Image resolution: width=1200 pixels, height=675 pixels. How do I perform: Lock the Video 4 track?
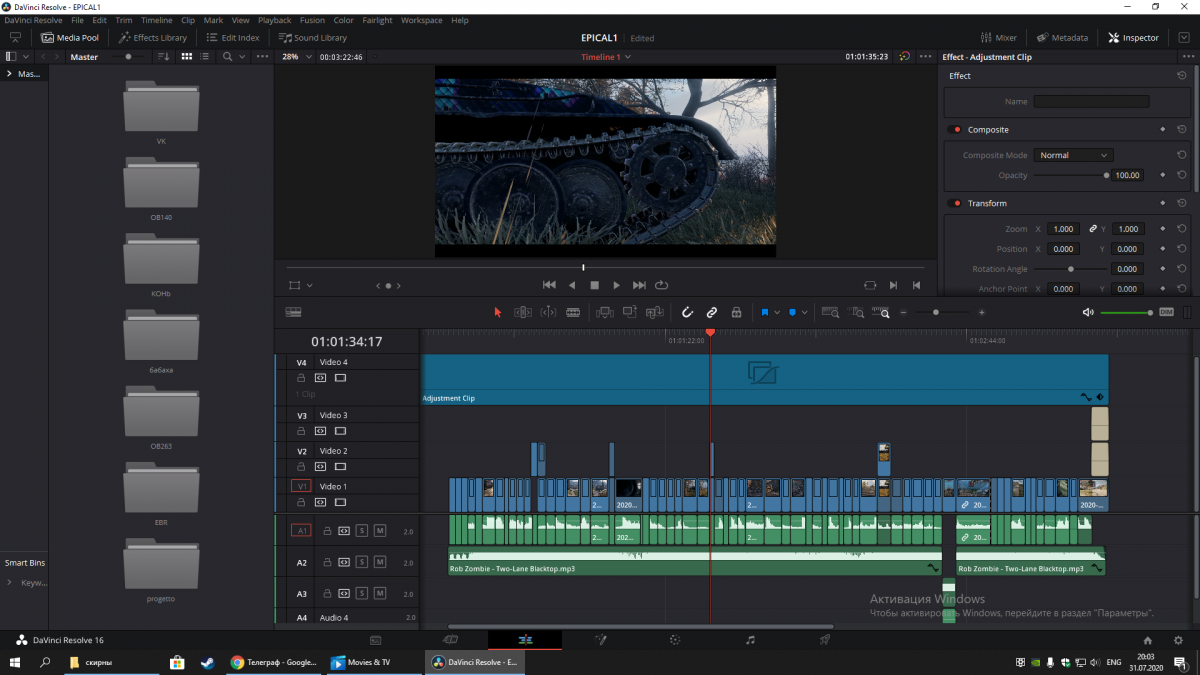pyautogui.click(x=301, y=378)
